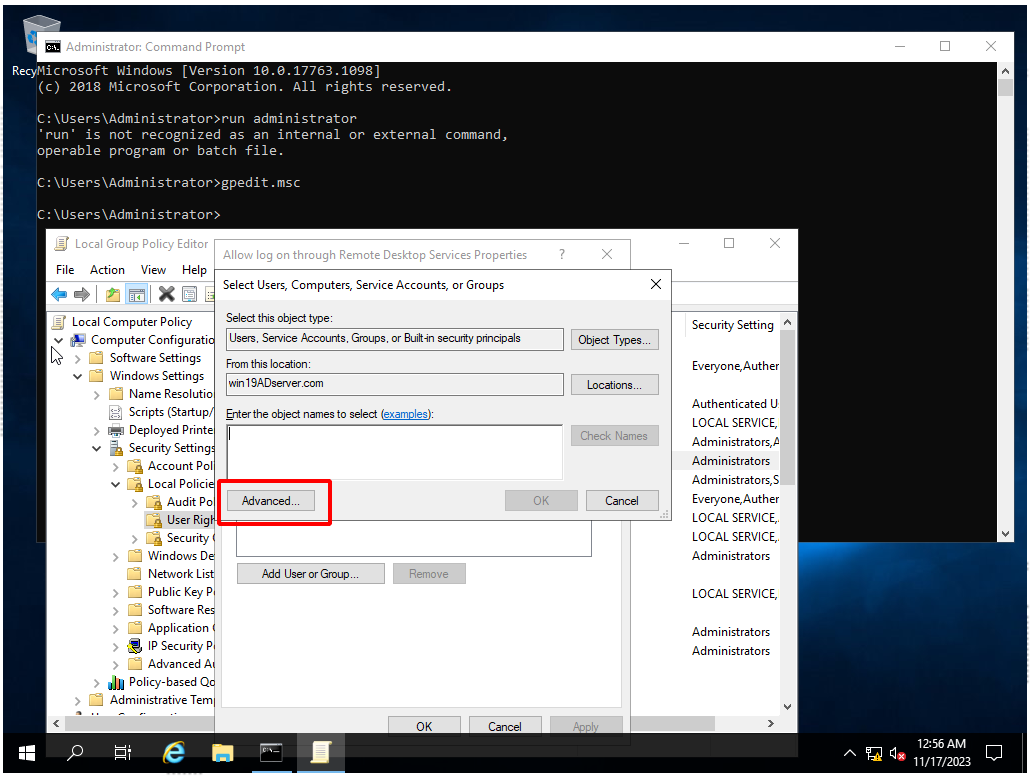Click the Group Policy Editor taskbar icon
The image size is (1030, 776).
321,752
